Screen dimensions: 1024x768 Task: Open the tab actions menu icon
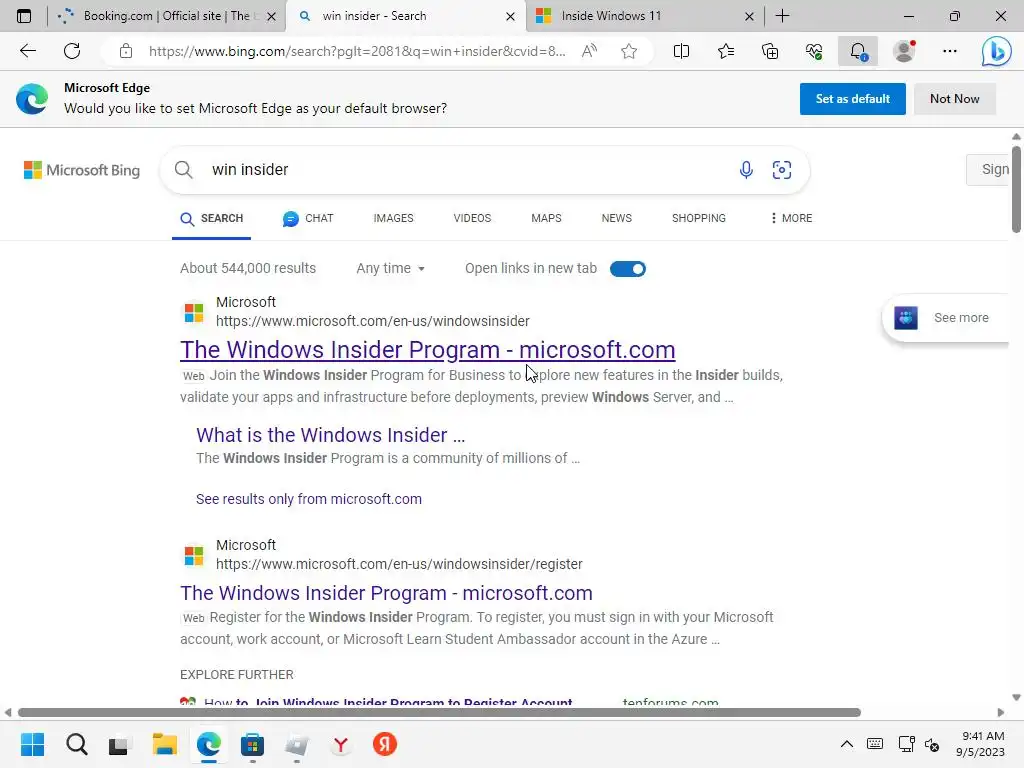[x=24, y=16]
